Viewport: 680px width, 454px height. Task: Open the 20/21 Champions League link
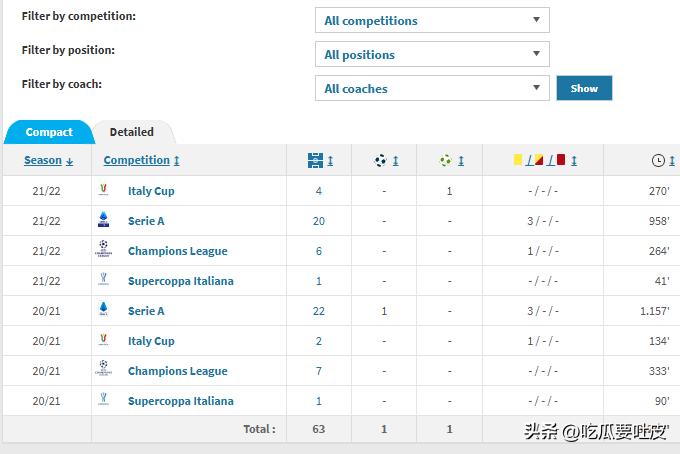(x=177, y=371)
